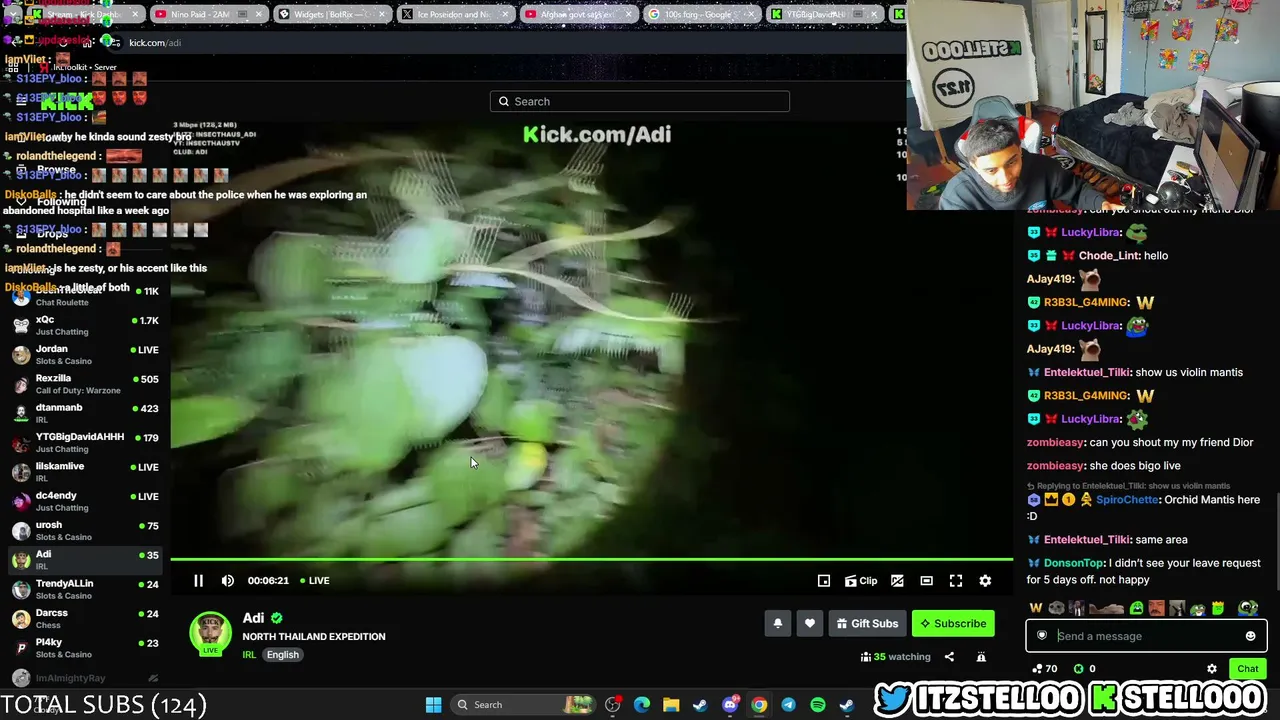Follow Adi with heart button
Screen dimensions: 1280x720
(810, 623)
